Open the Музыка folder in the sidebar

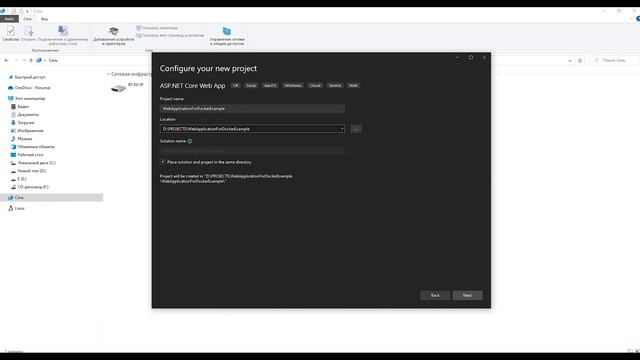(x=24, y=139)
